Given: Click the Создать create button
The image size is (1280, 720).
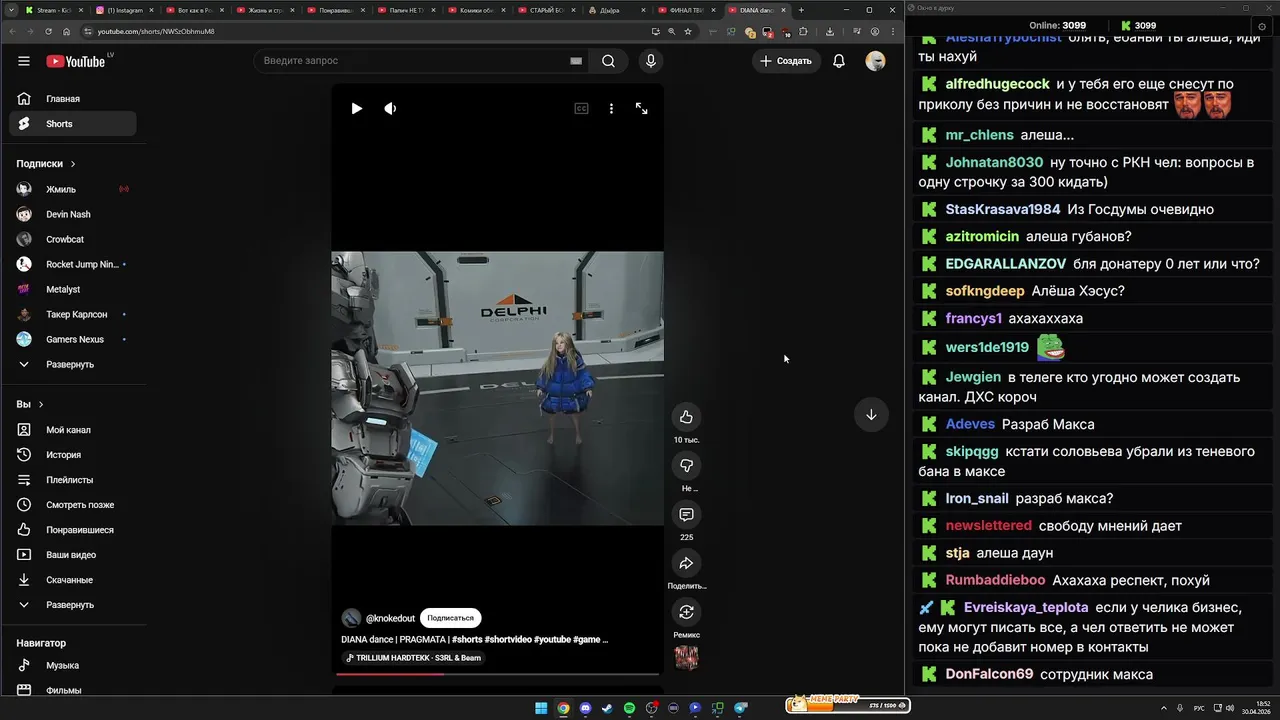Looking at the screenshot, I should (787, 61).
